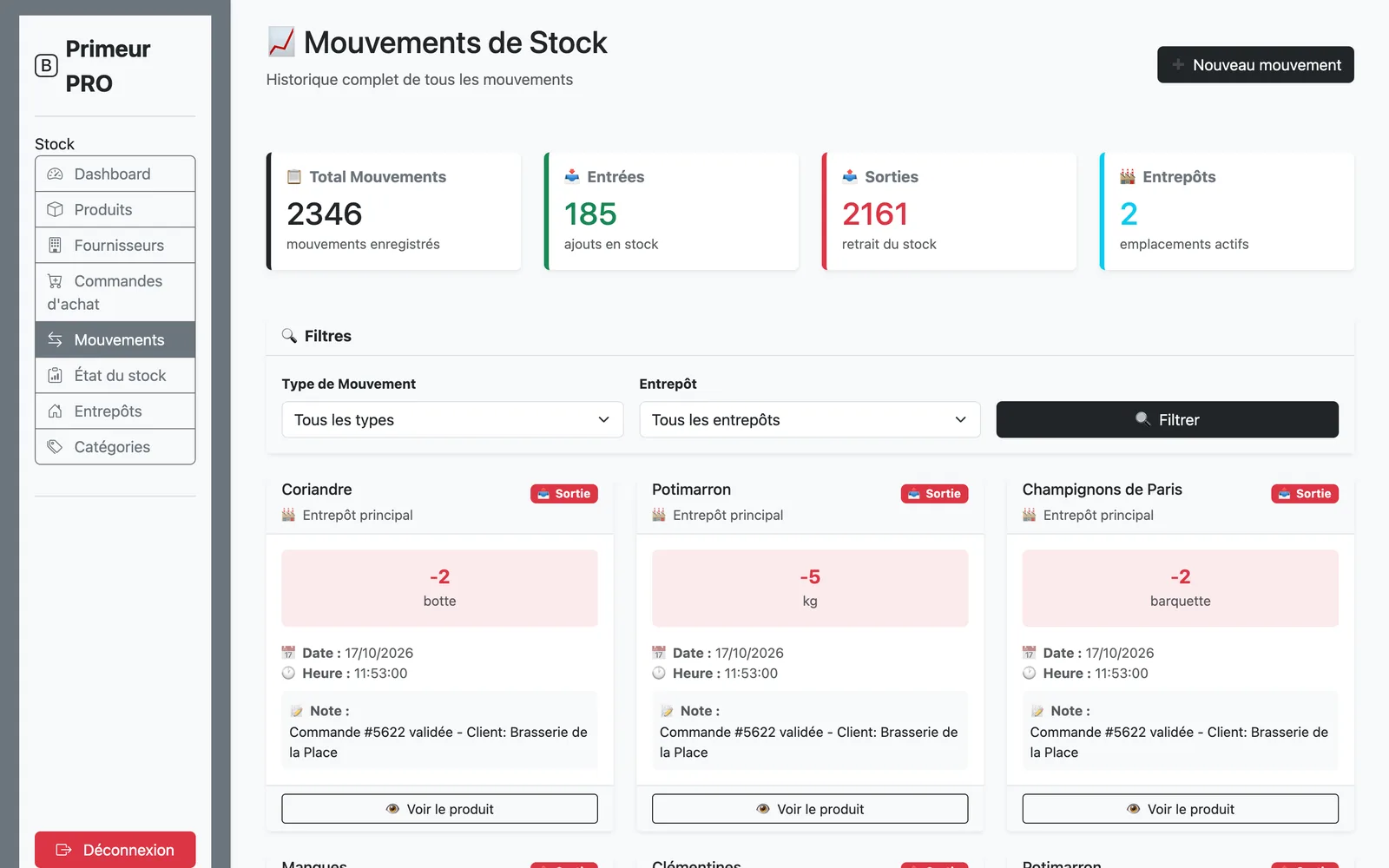Viewport: 1389px width, 868px height.
Task: Click the Sortie badge on Champignons de Paris
Action: [1305, 494]
